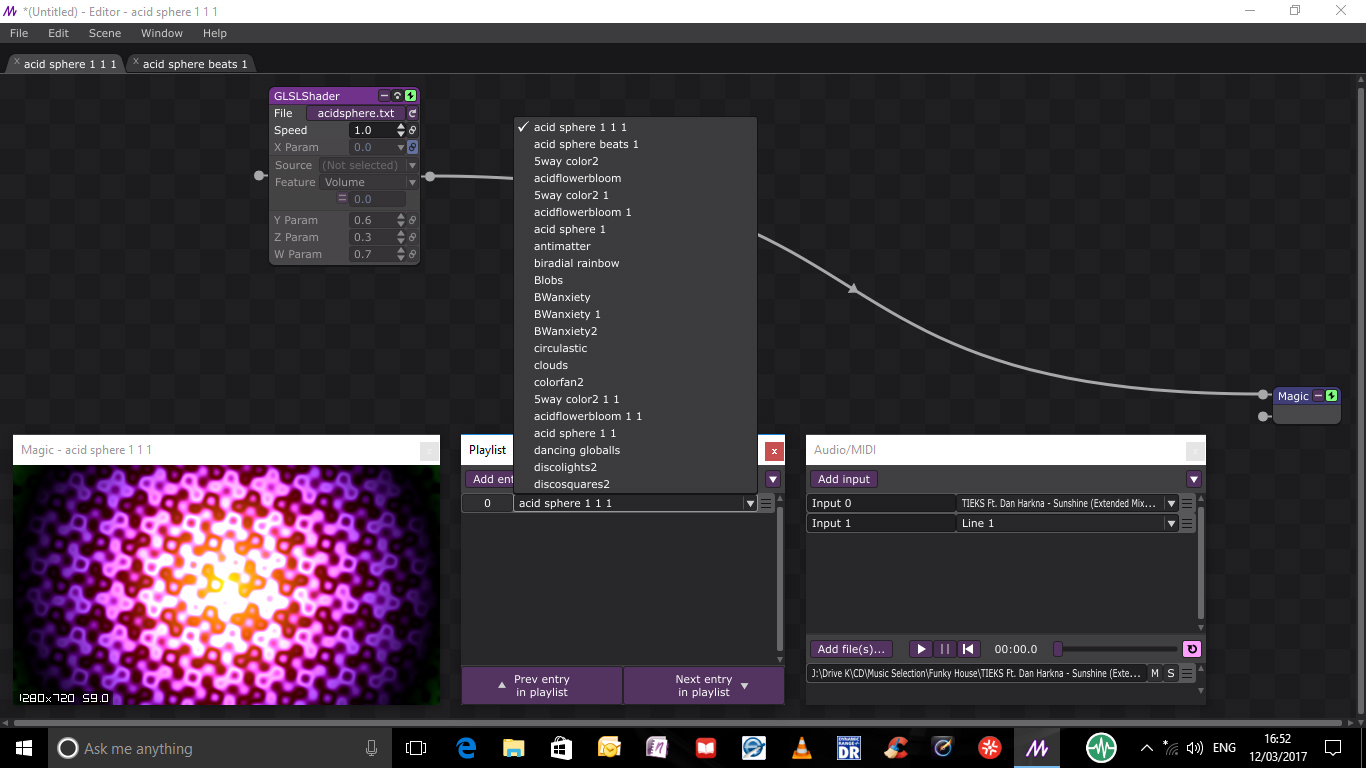
Task: Click the audio playback position slider
Action: pos(1117,649)
